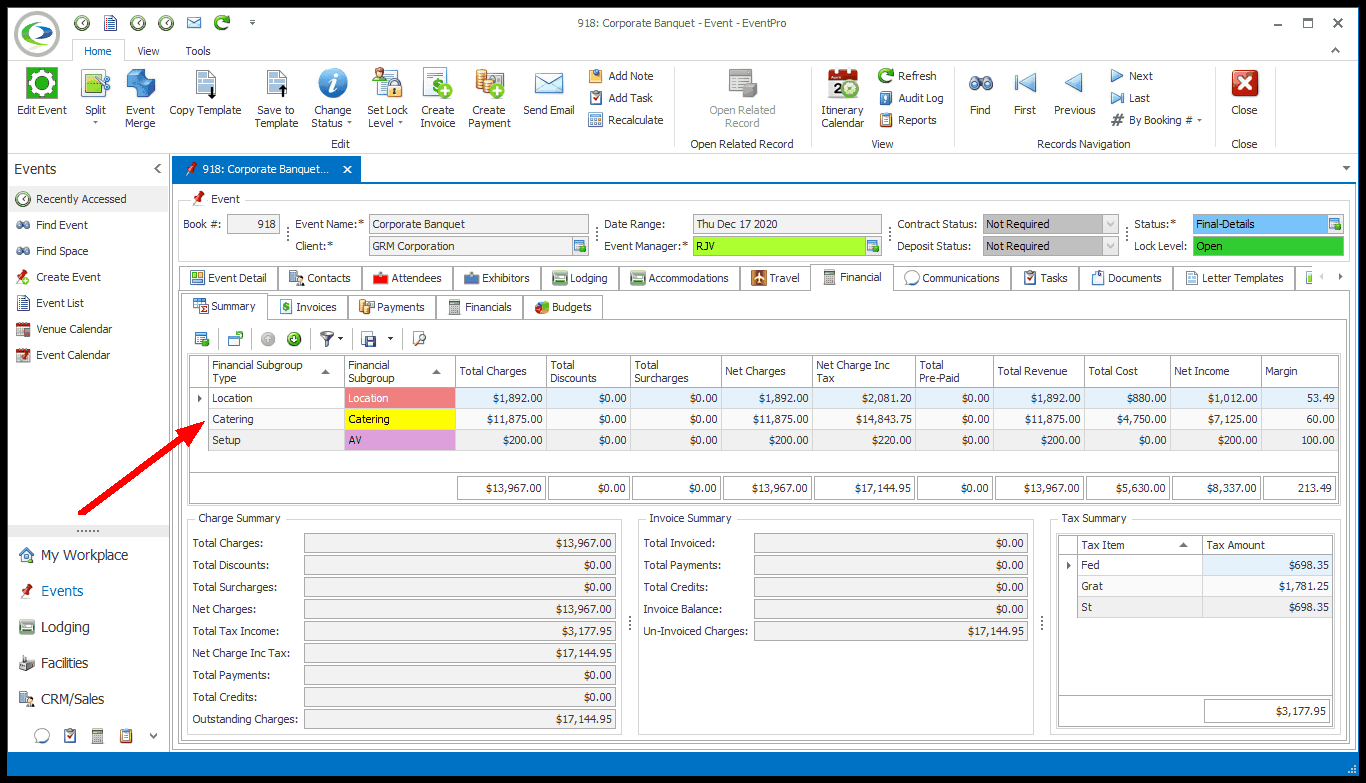Click Add Task in the ribbon
The width and height of the screenshot is (1366, 783).
pos(621,98)
